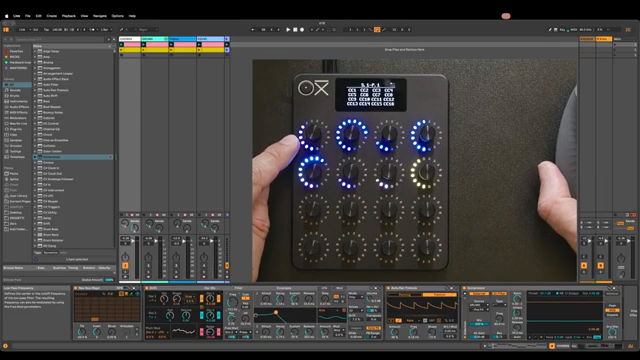
Task: Expand the Auto Filter entry
Action: click(35, 84)
